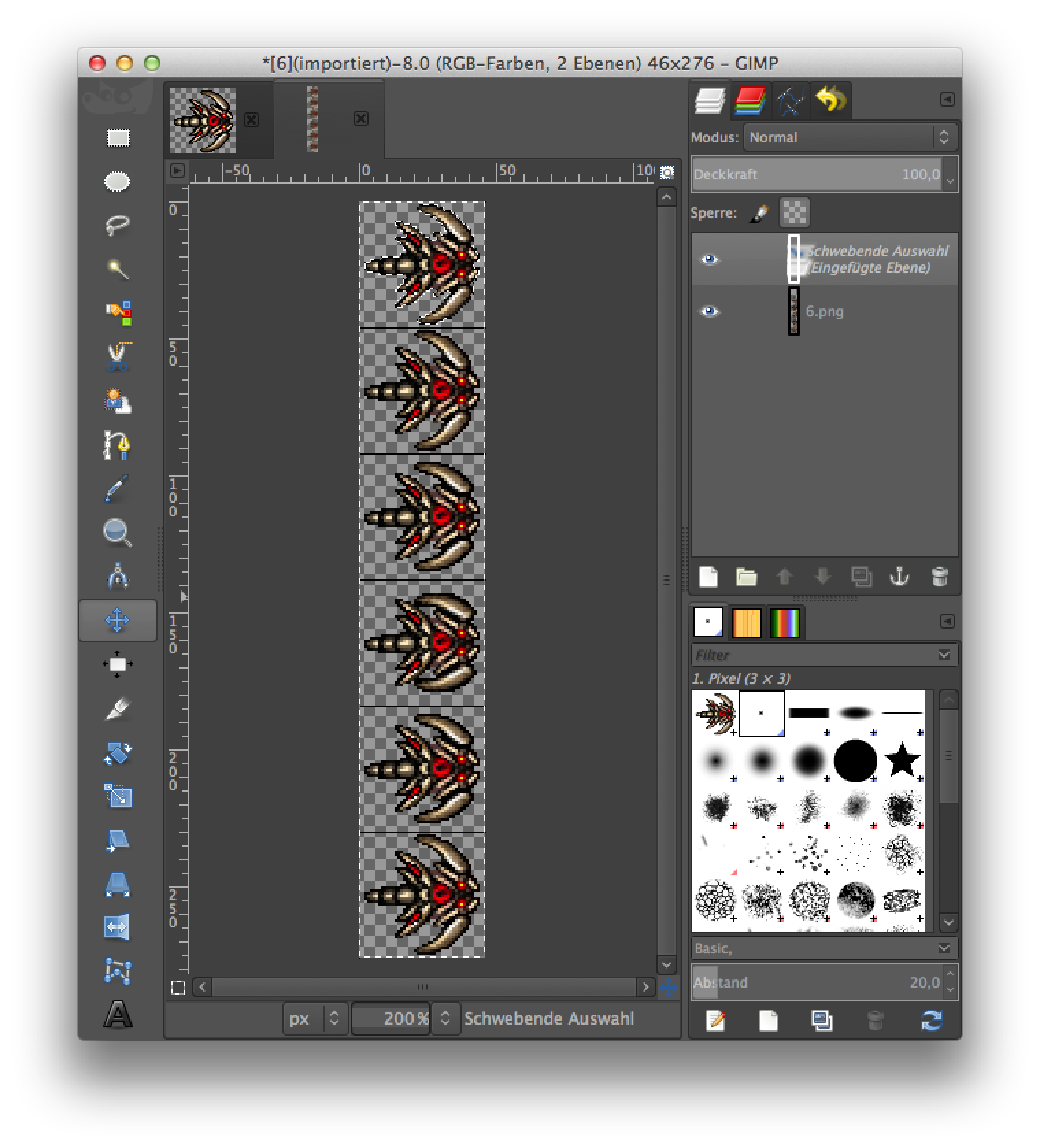Select the Paths tool
Viewport: 1040px width, 1148px height.
coord(118,445)
